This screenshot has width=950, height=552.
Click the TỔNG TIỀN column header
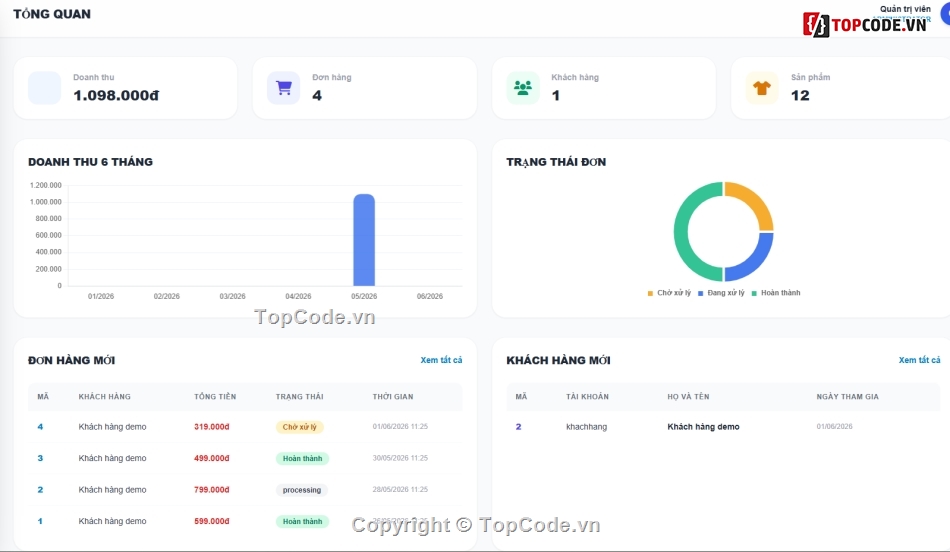click(215, 396)
